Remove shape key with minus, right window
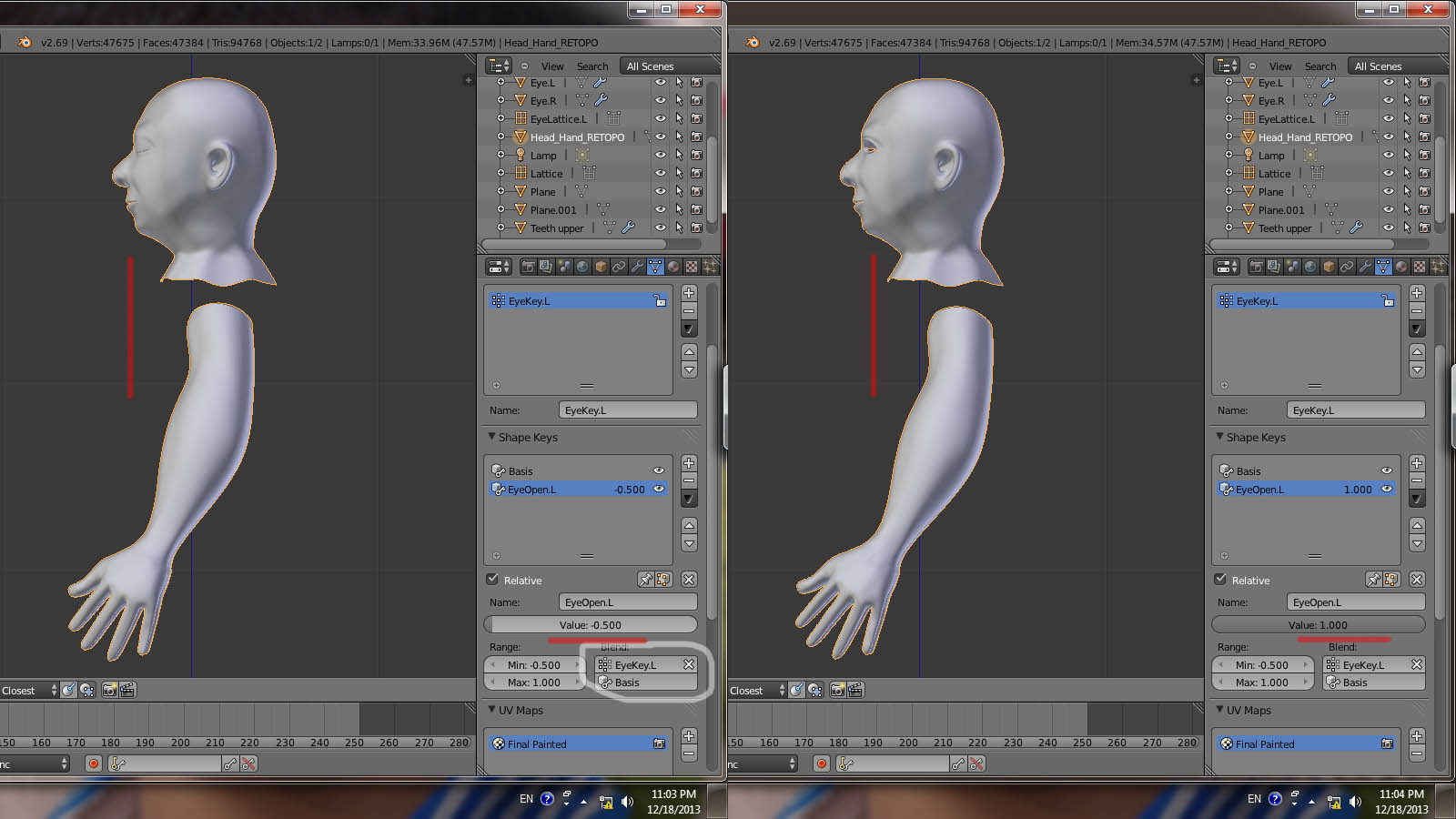 pyautogui.click(x=1417, y=480)
